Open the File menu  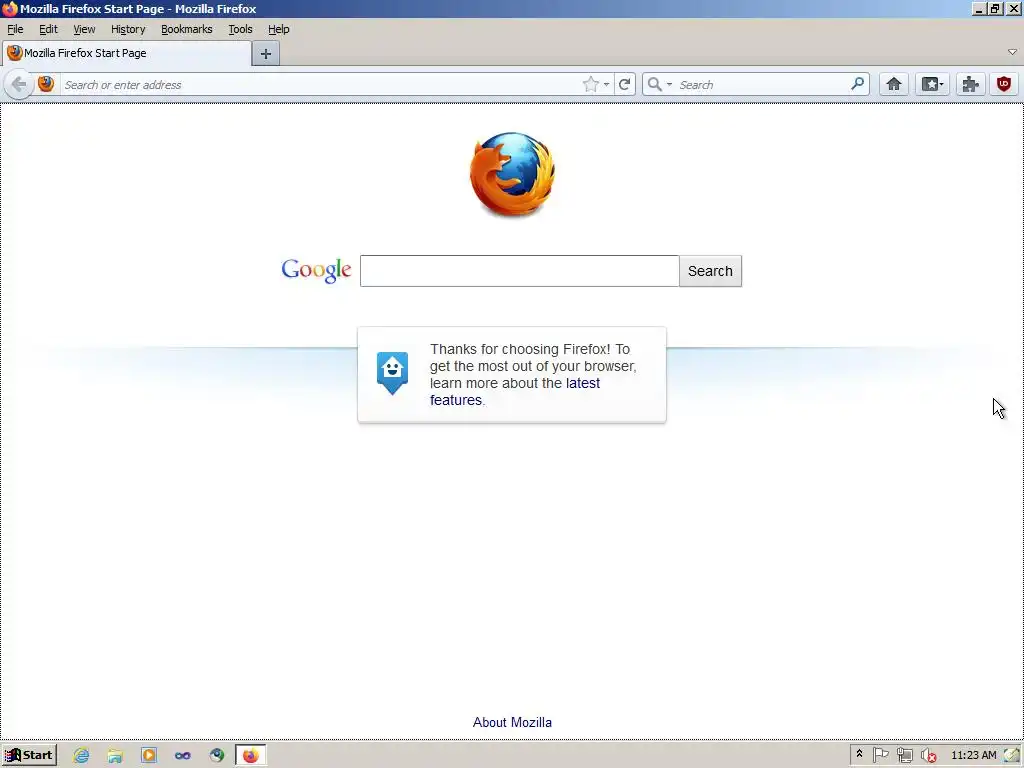(15, 29)
